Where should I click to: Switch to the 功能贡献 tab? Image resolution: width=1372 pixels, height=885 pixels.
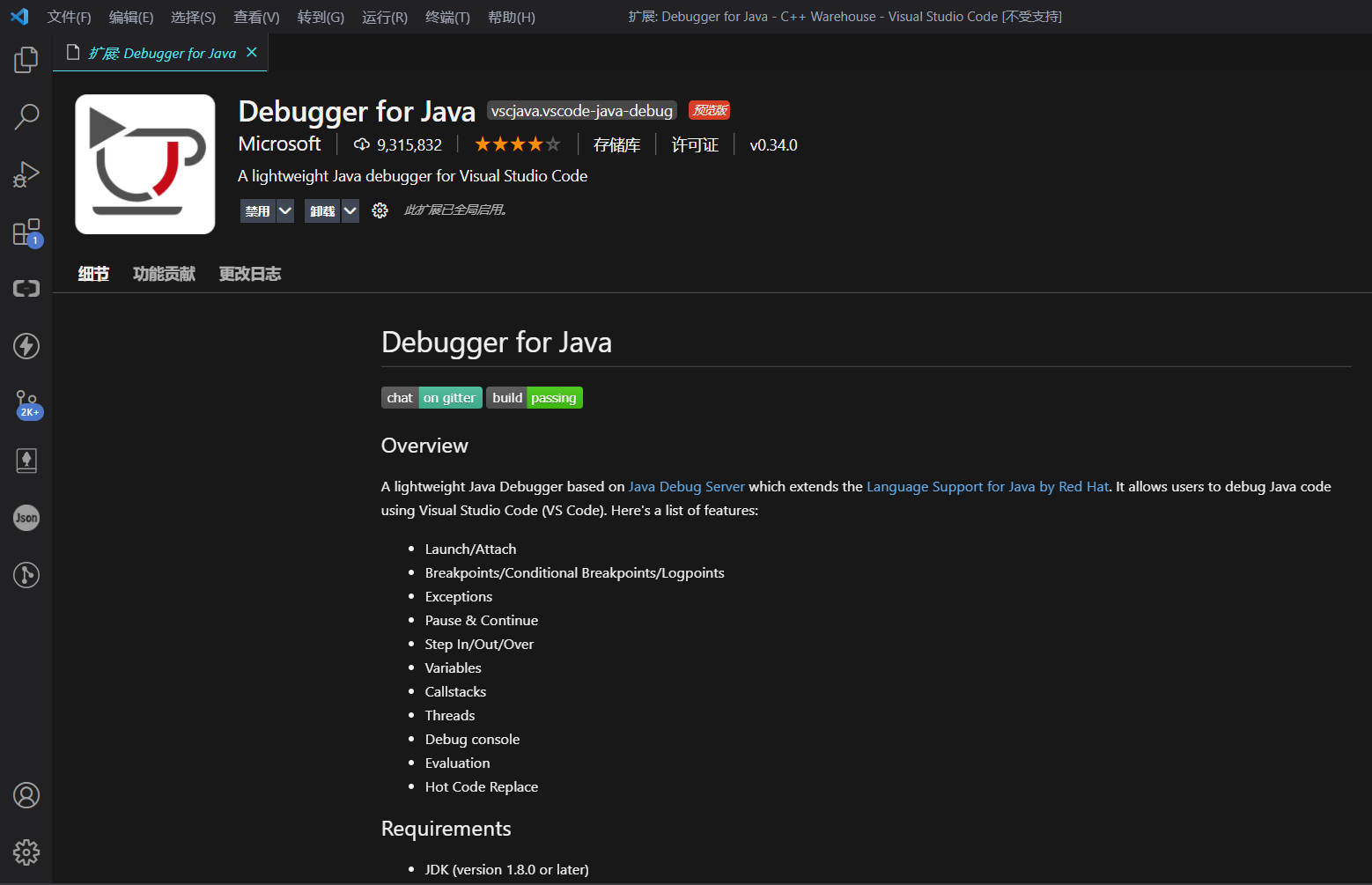click(164, 274)
